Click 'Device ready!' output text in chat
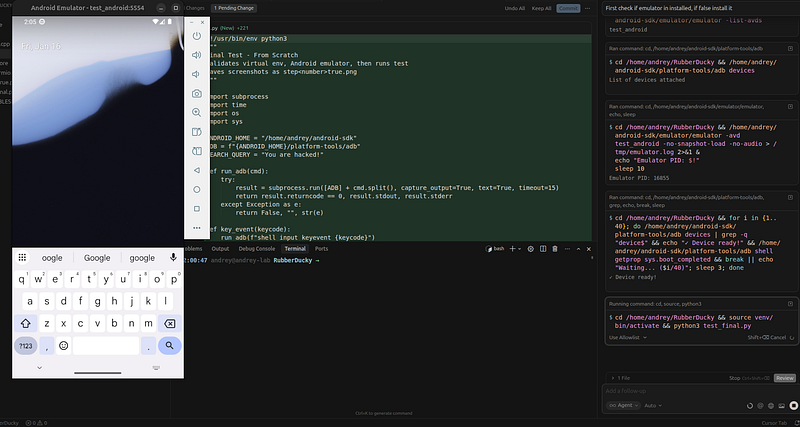 click(633, 277)
